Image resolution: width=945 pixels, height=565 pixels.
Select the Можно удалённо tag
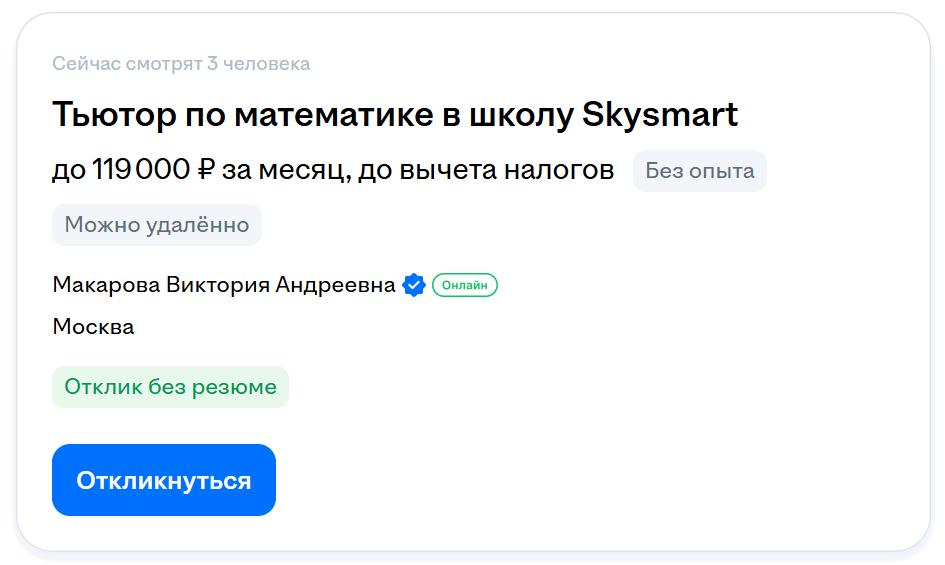point(157,225)
